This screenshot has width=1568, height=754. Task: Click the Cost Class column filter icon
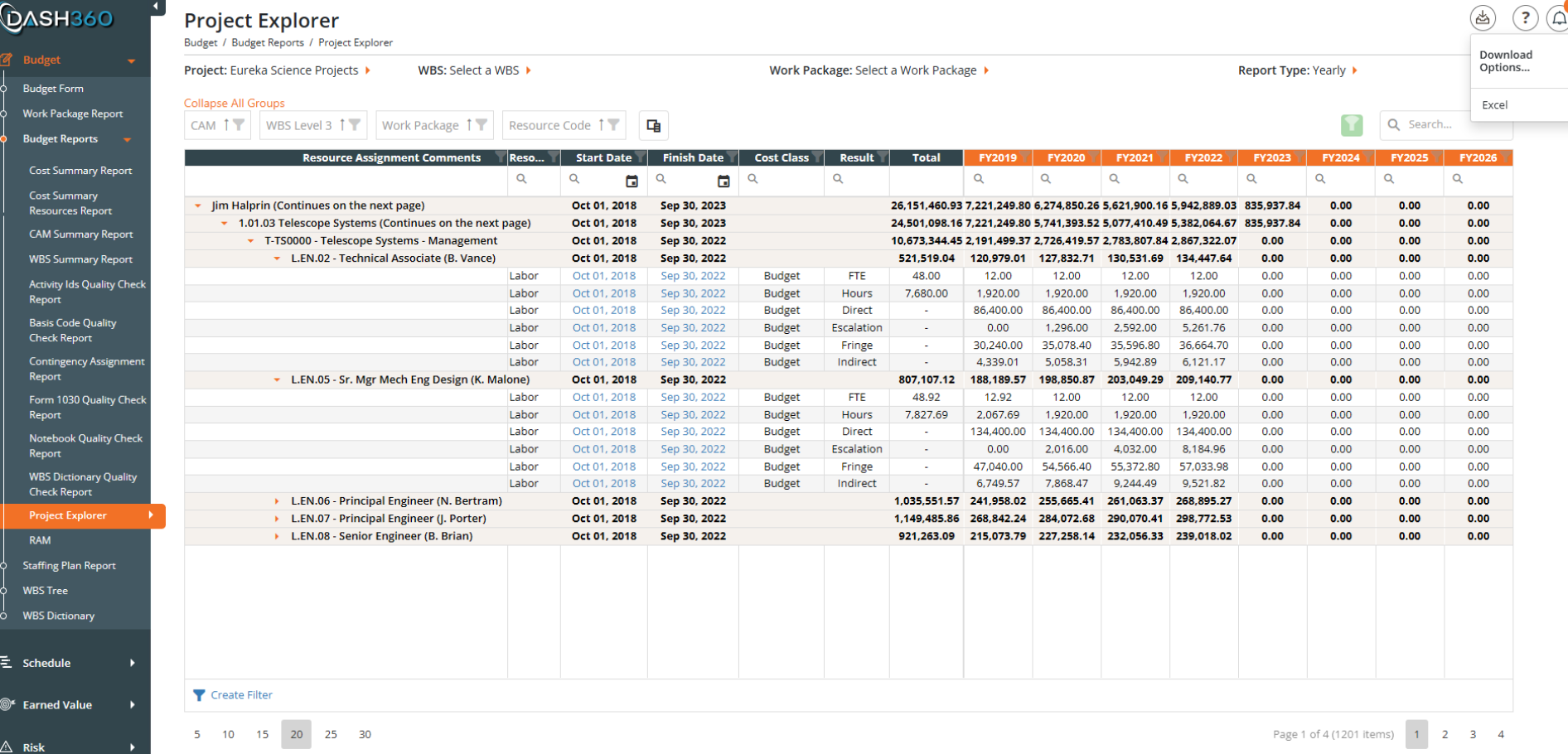pos(817,158)
